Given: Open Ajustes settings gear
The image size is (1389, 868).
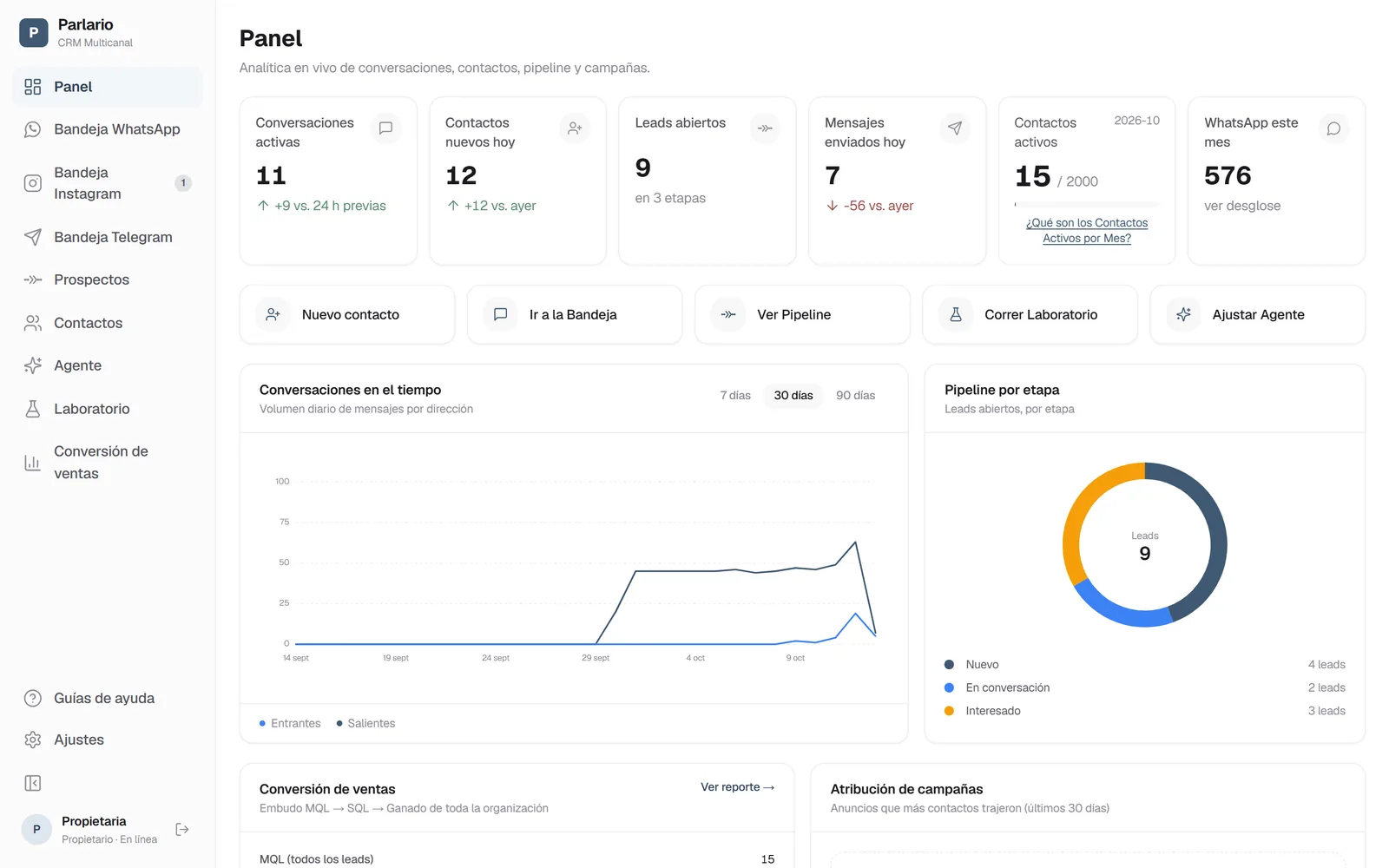Looking at the screenshot, I should (x=108, y=740).
